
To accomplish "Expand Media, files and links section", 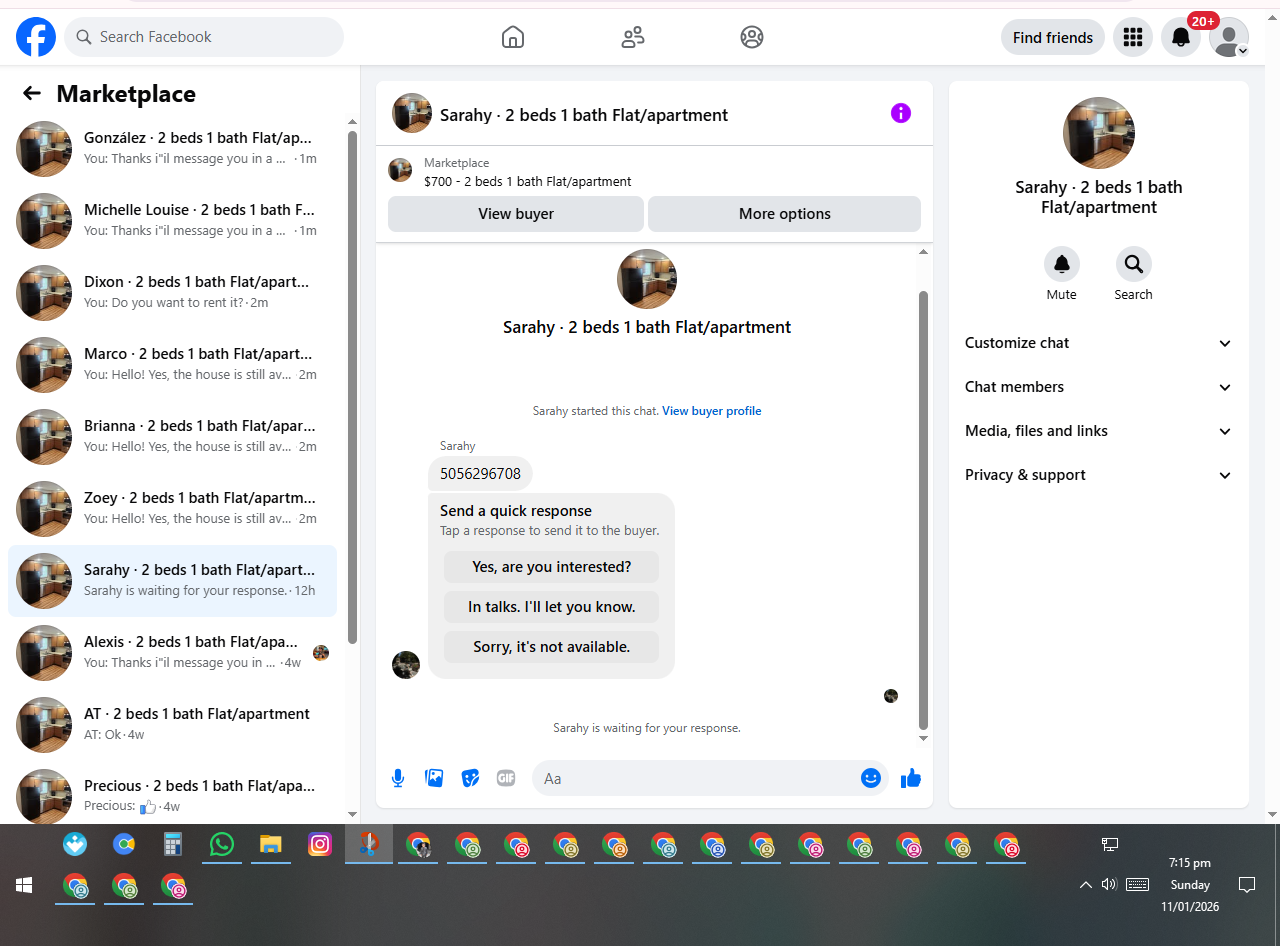I will point(1099,431).
